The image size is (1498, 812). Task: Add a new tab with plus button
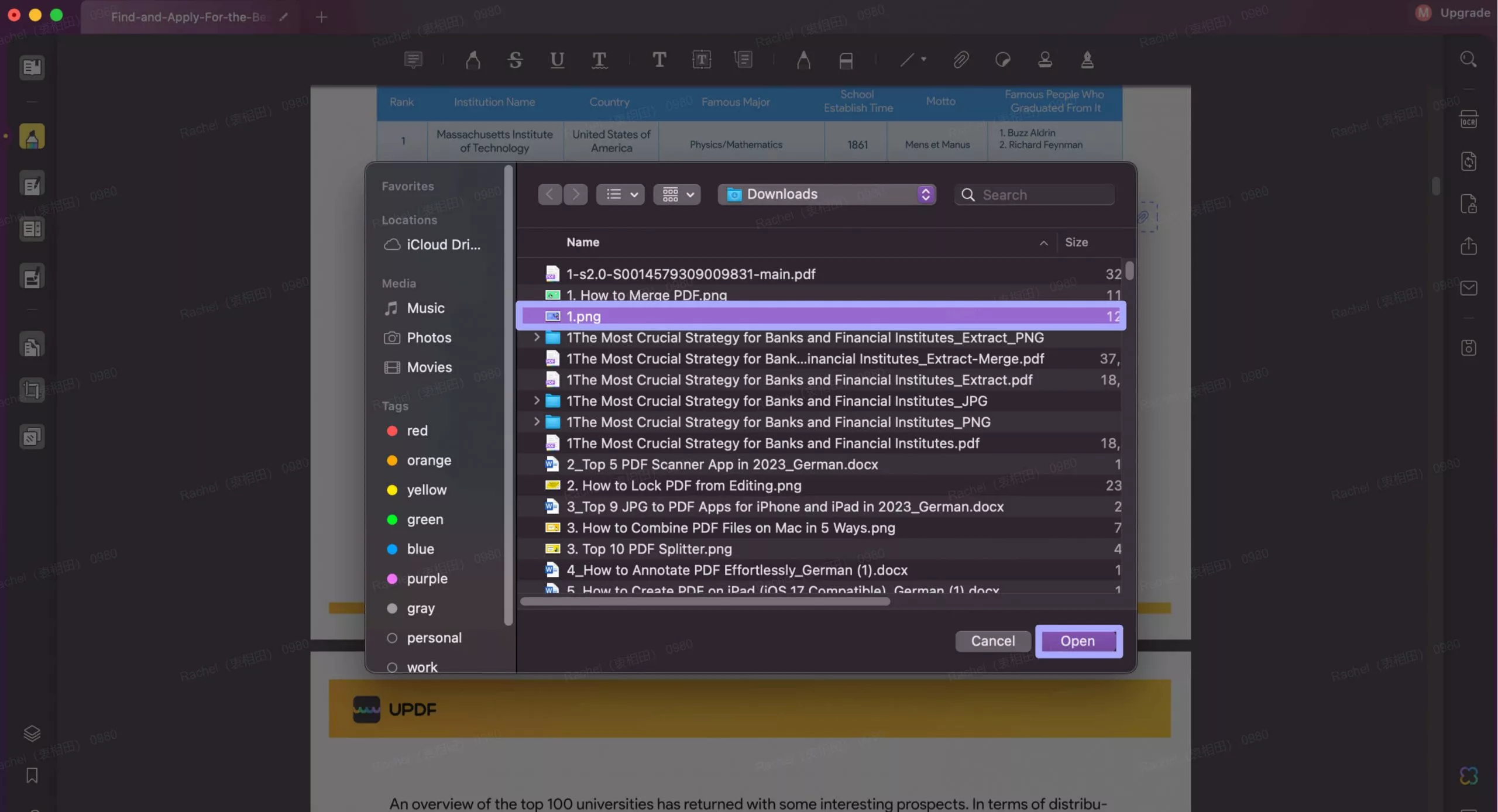[x=321, y=17]
